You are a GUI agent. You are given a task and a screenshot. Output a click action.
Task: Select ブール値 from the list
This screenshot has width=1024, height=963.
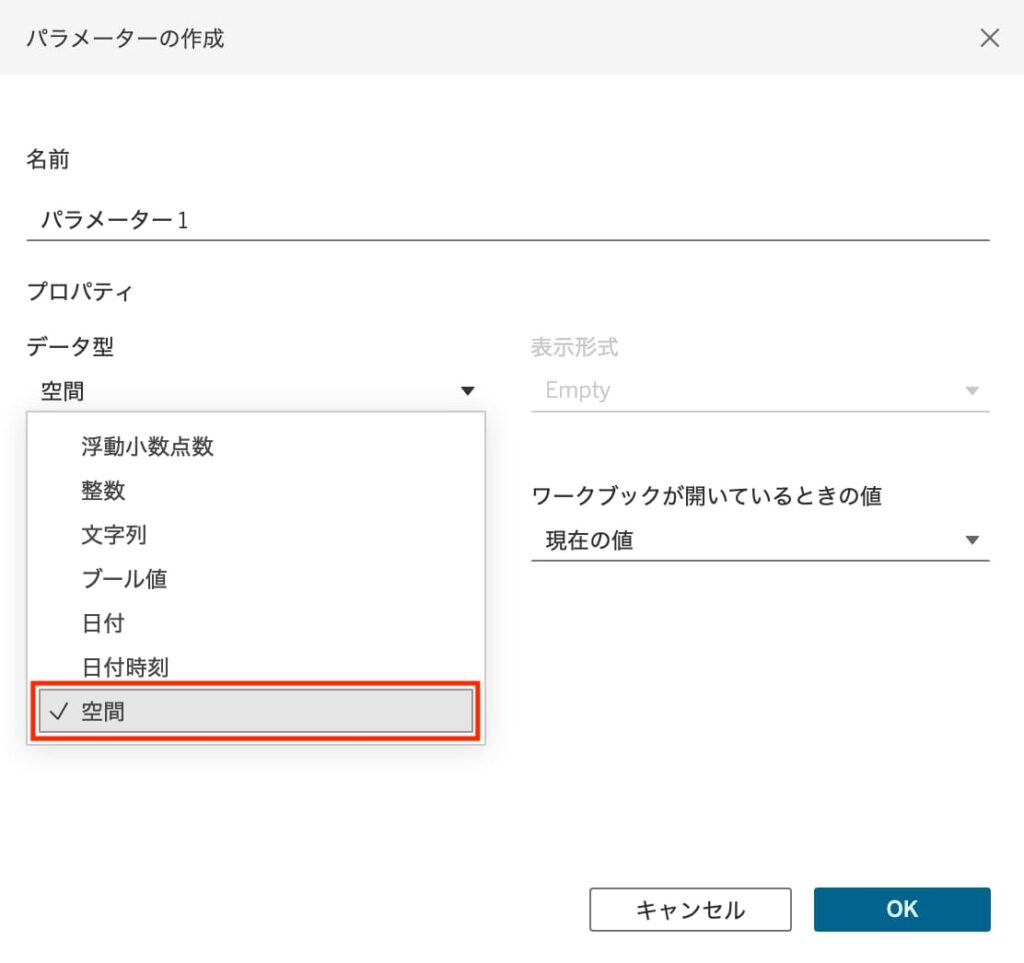124,579
